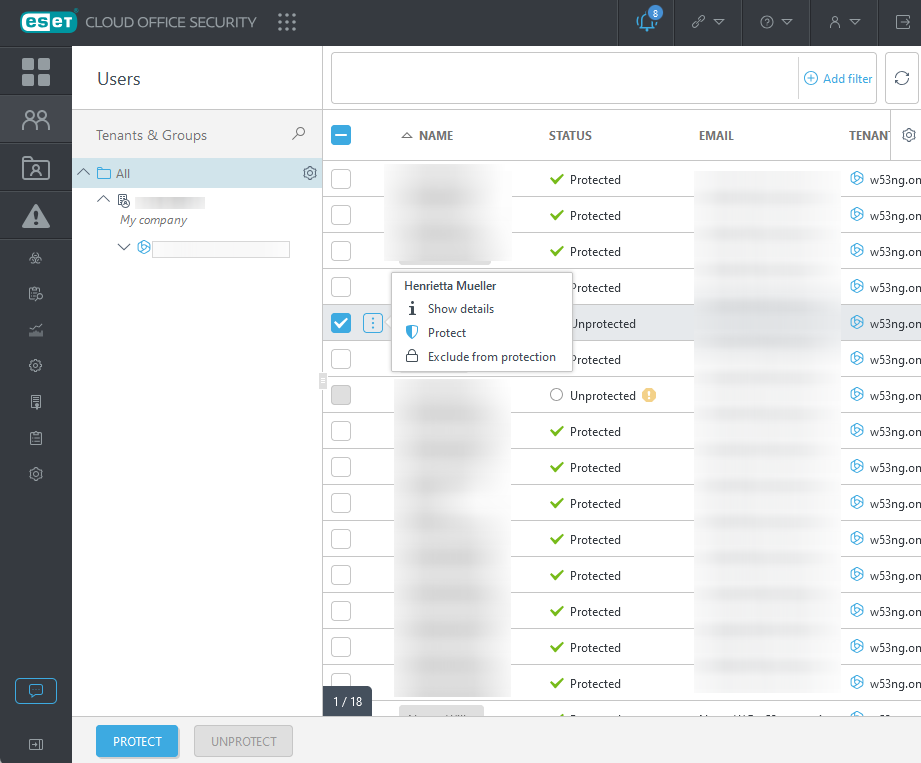Collapse the All tree node
The image size is (921, 763).
[84, 173]
